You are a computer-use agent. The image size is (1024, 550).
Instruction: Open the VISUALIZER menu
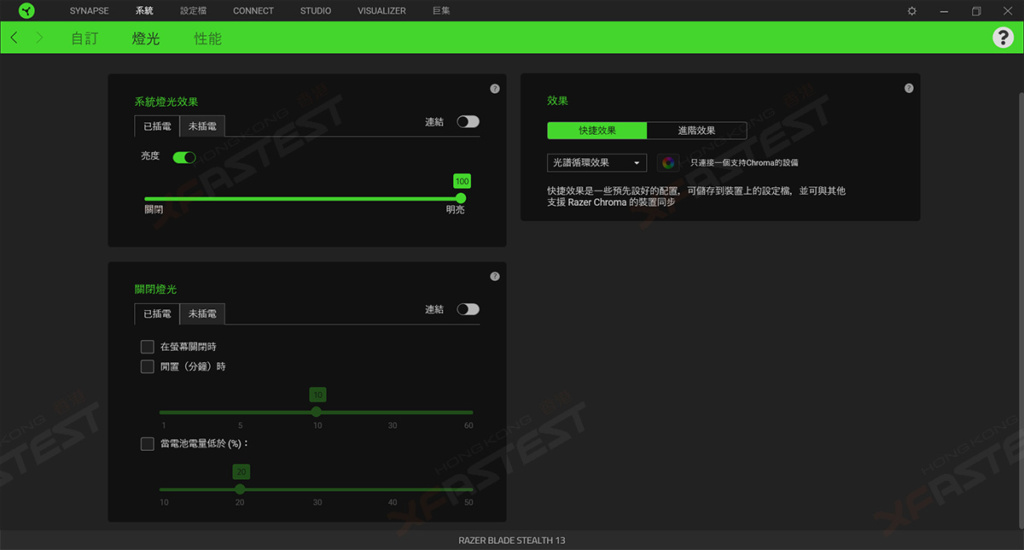pyautogui.click(x=381, y=11)
